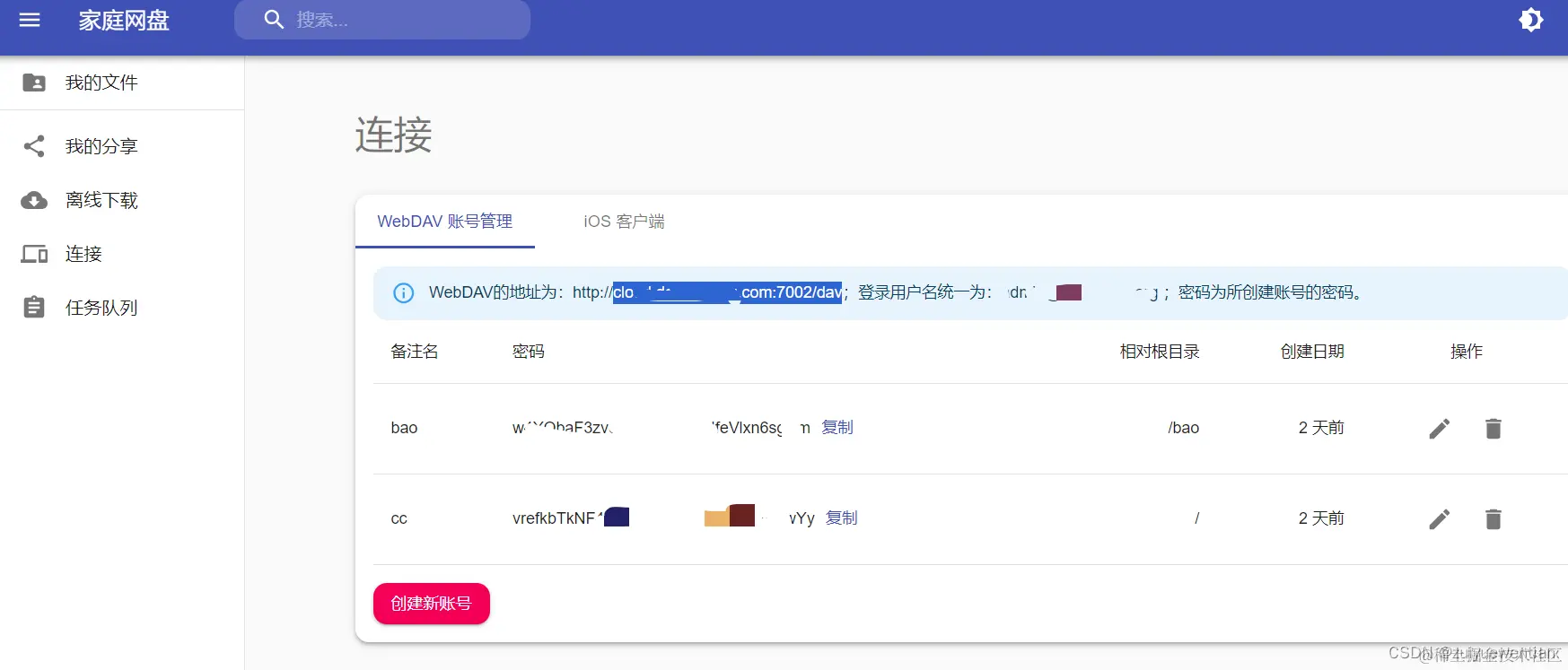Click the 连接 page heading
The image size is (1568, 670).
393,135
